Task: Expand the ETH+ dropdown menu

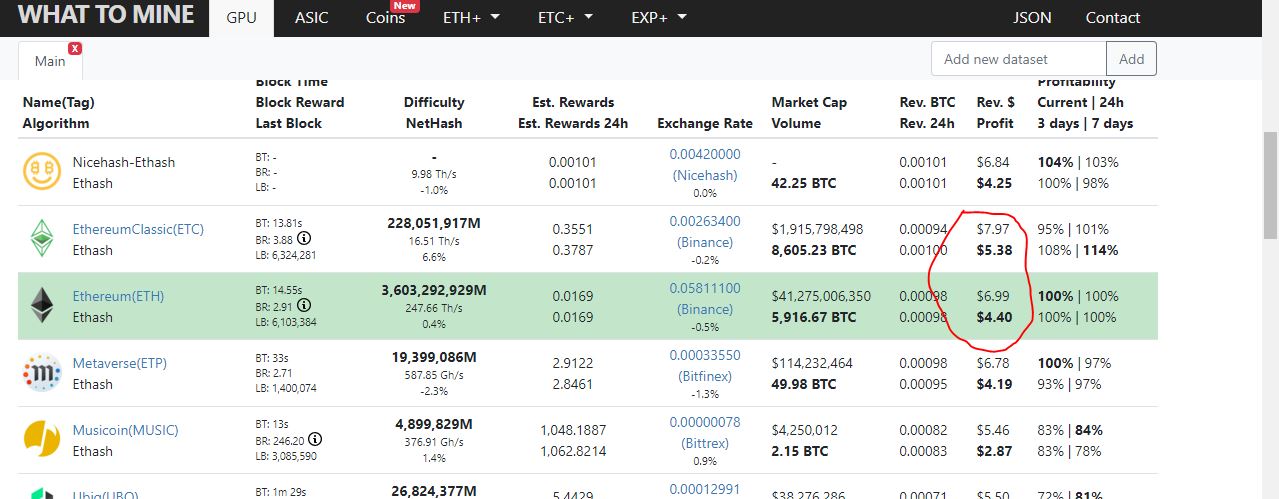Action: (x=471, y=18)
